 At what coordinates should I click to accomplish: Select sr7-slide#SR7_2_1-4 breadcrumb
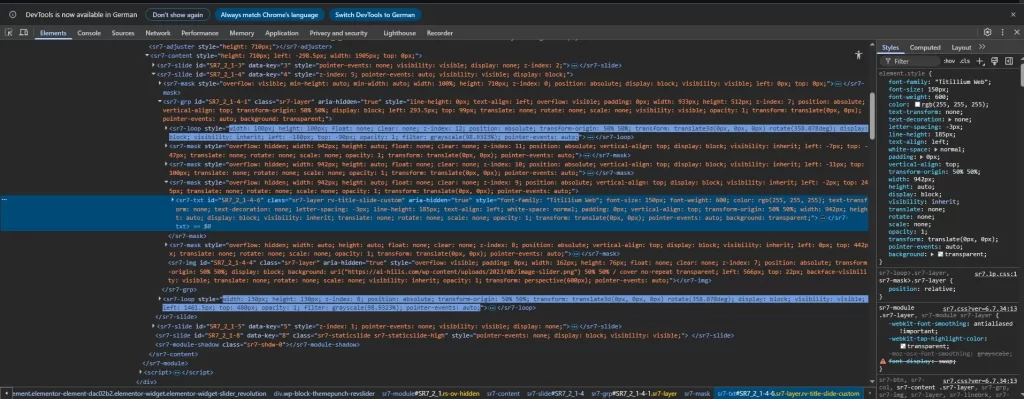(555, 394)
